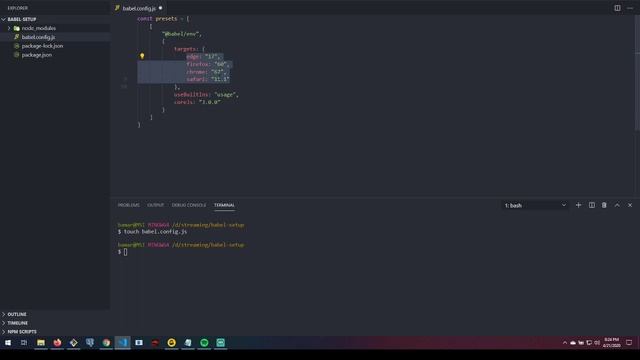Maximize the terminal panel with up chevron
This screenshot has height=360, width=640.
coord(617,205)
